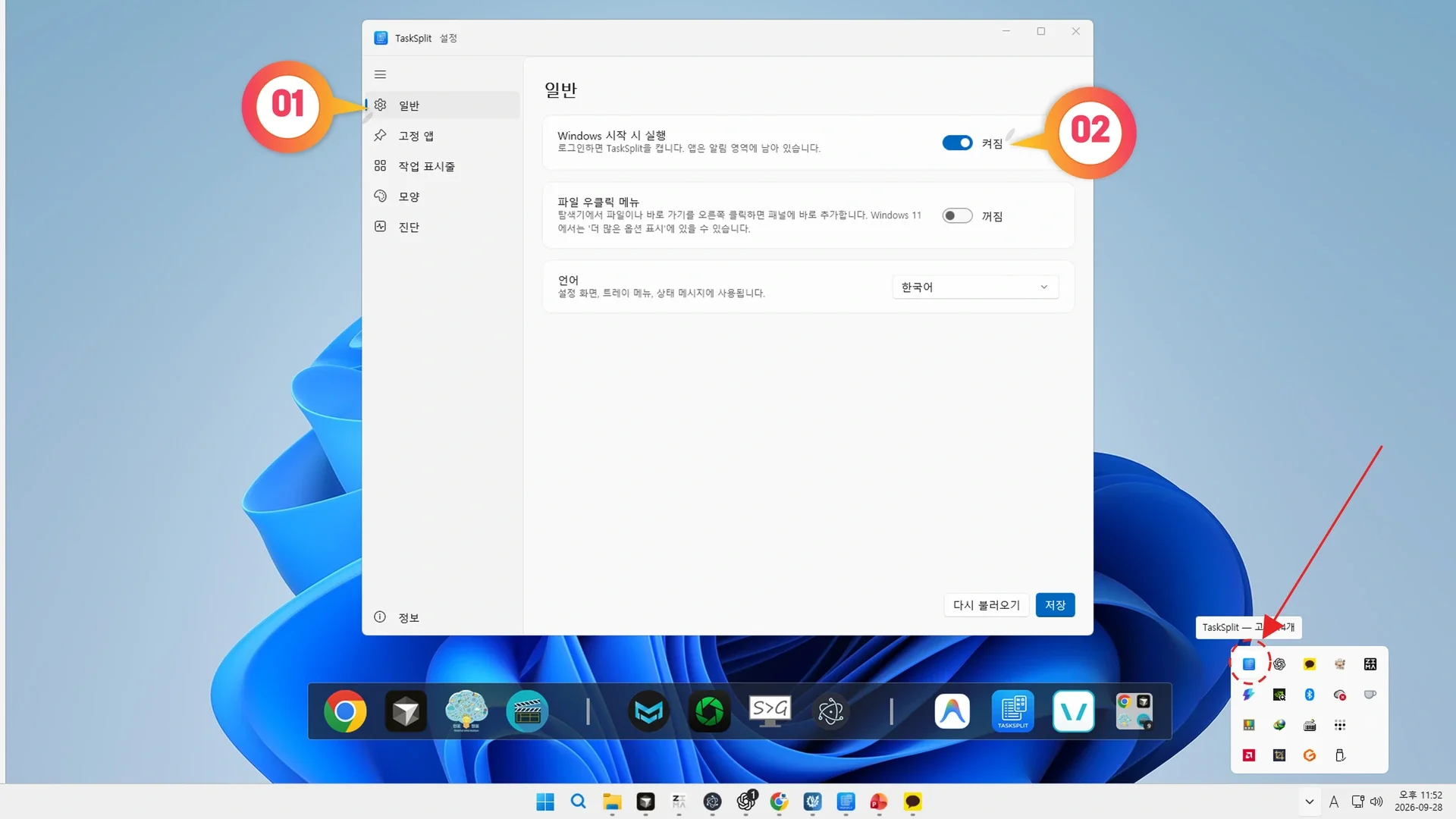Open the clock showing 오후 11:52
Viewport: 1456px width, 819px height.
coord(1419,802)
